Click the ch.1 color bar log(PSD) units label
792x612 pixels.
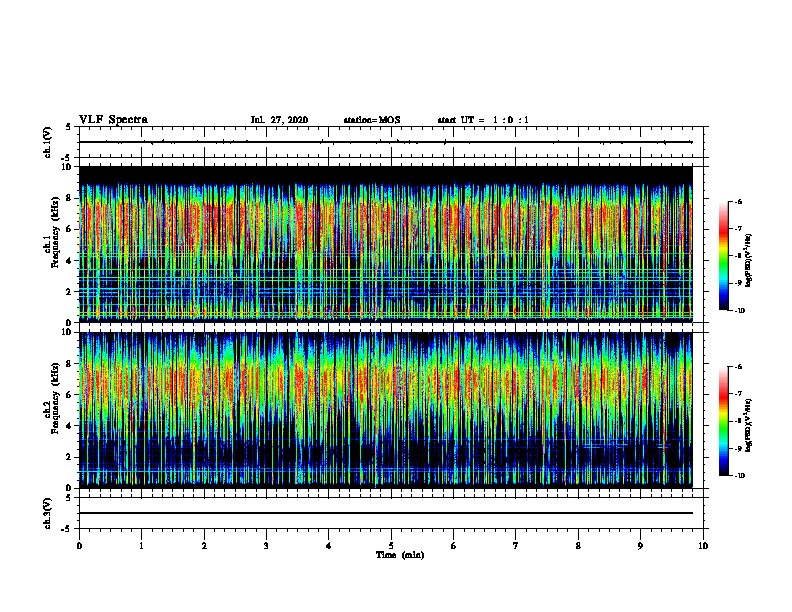(749, 260)
